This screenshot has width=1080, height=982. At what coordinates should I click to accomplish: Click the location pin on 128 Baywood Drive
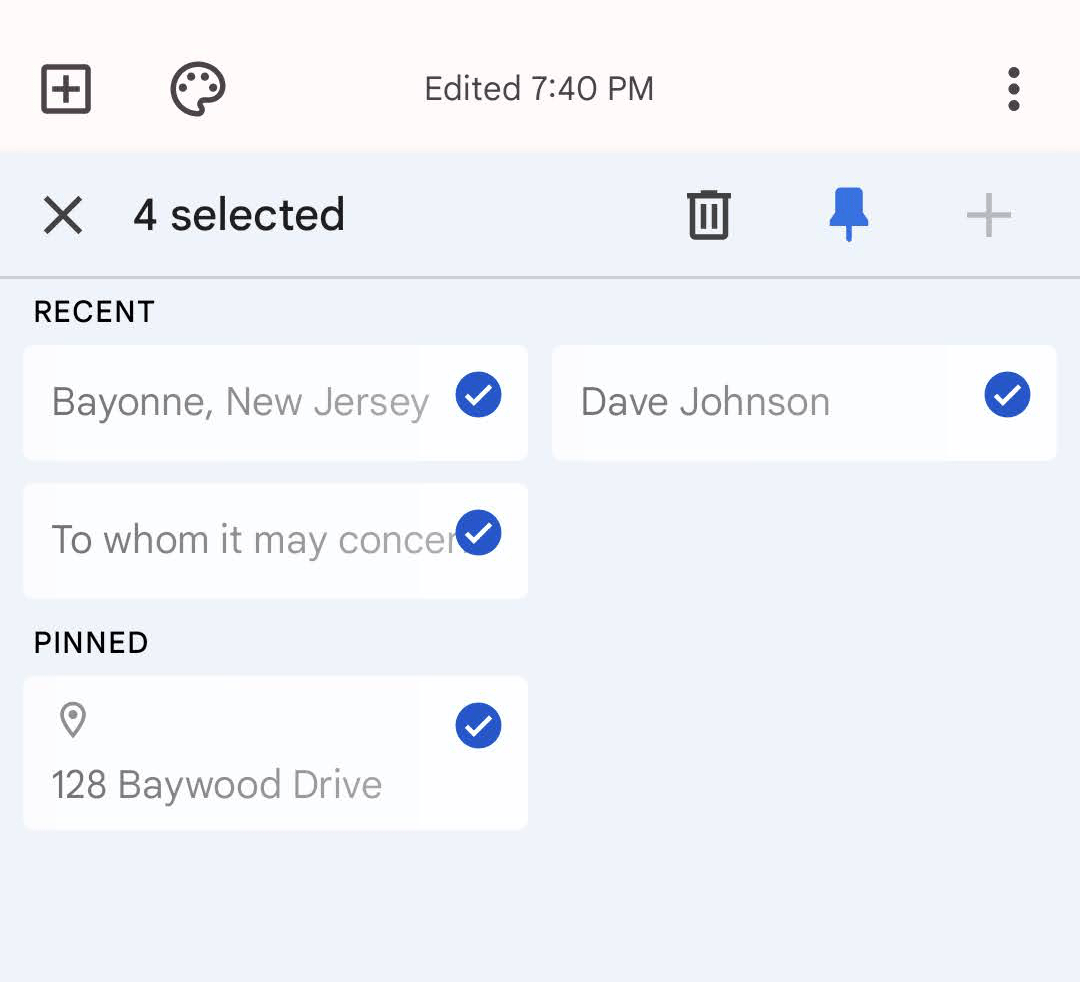[x=73, y=722]
